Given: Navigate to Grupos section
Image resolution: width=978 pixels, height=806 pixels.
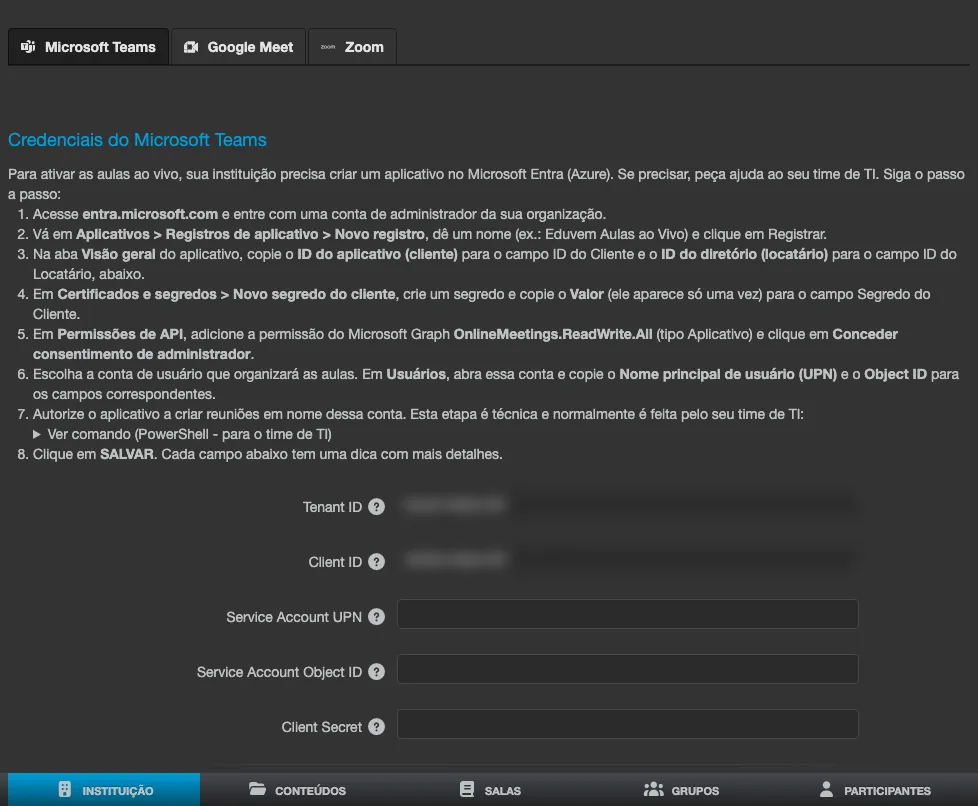Looking at the screenshot, I should tap(681, 790).
